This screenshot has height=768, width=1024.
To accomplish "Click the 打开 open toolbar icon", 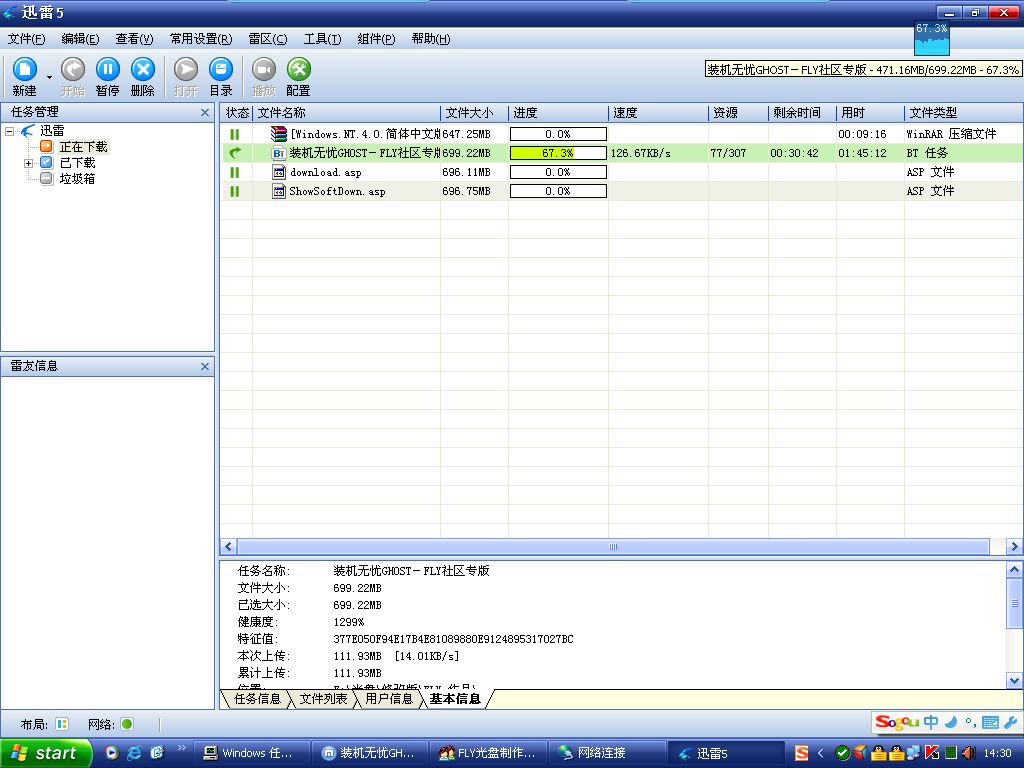I will 185,69.
